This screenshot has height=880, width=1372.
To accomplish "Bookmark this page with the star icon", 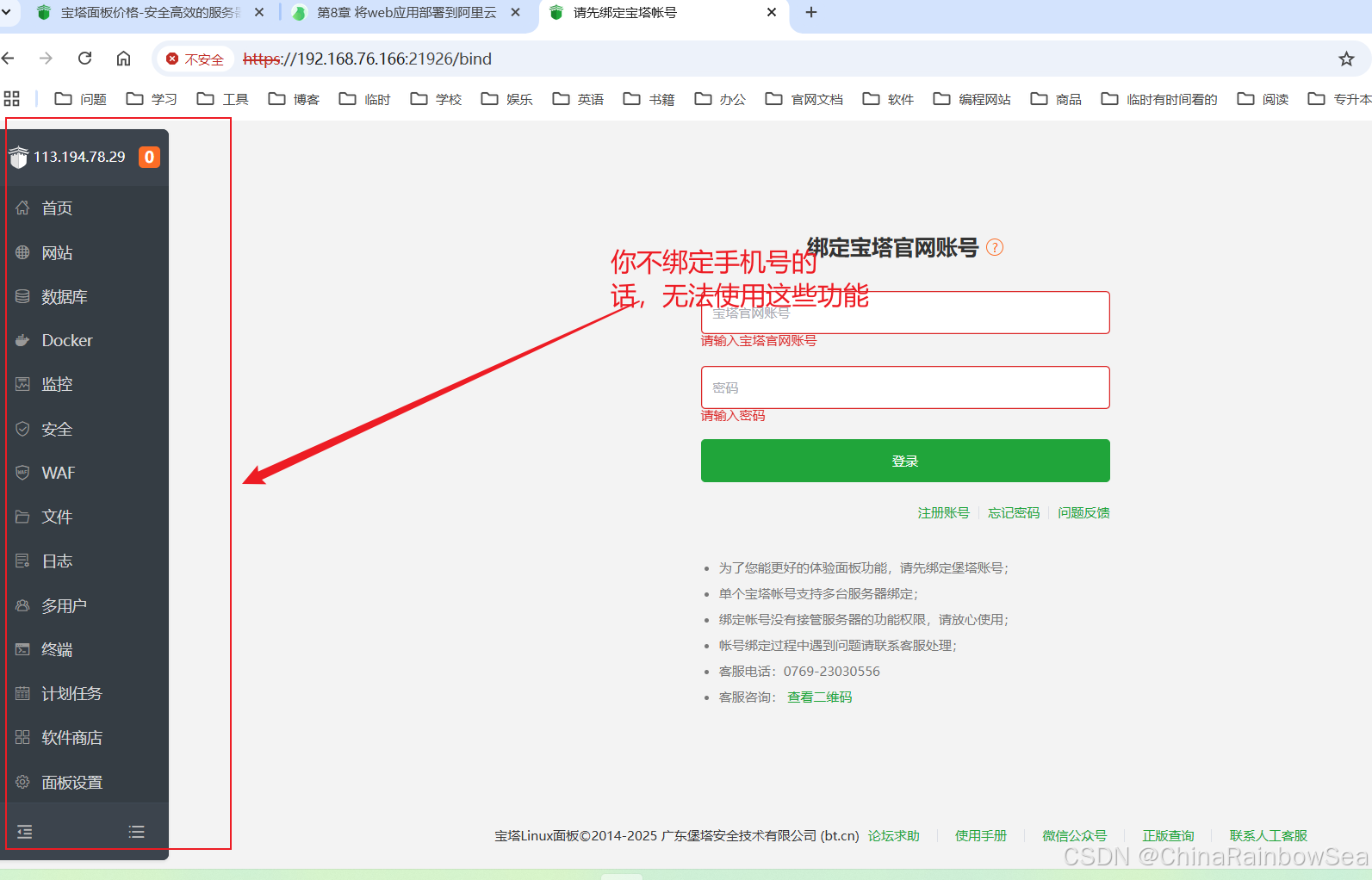I will pyautogui.click(x=1346, y=59).
